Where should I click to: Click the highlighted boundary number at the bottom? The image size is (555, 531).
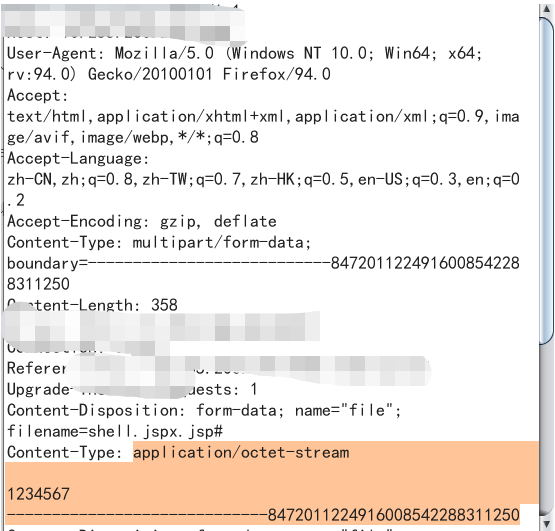tap(394, 515)
